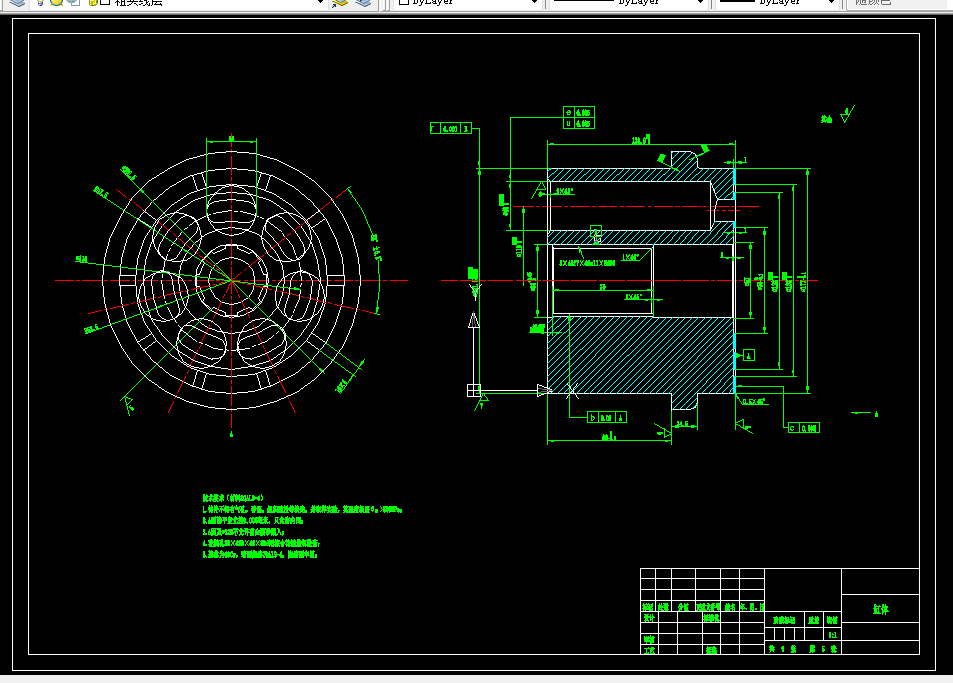Viewport: 953px width, 683px height.
Task: Select the flatness tolerance frame 0.001
Action: pyautogui.click(x=450, y=128)
